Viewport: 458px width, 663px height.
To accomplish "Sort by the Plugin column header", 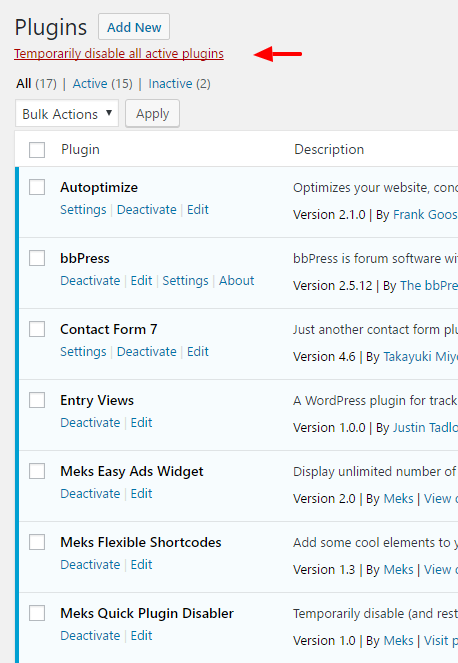I will point(80,150).
